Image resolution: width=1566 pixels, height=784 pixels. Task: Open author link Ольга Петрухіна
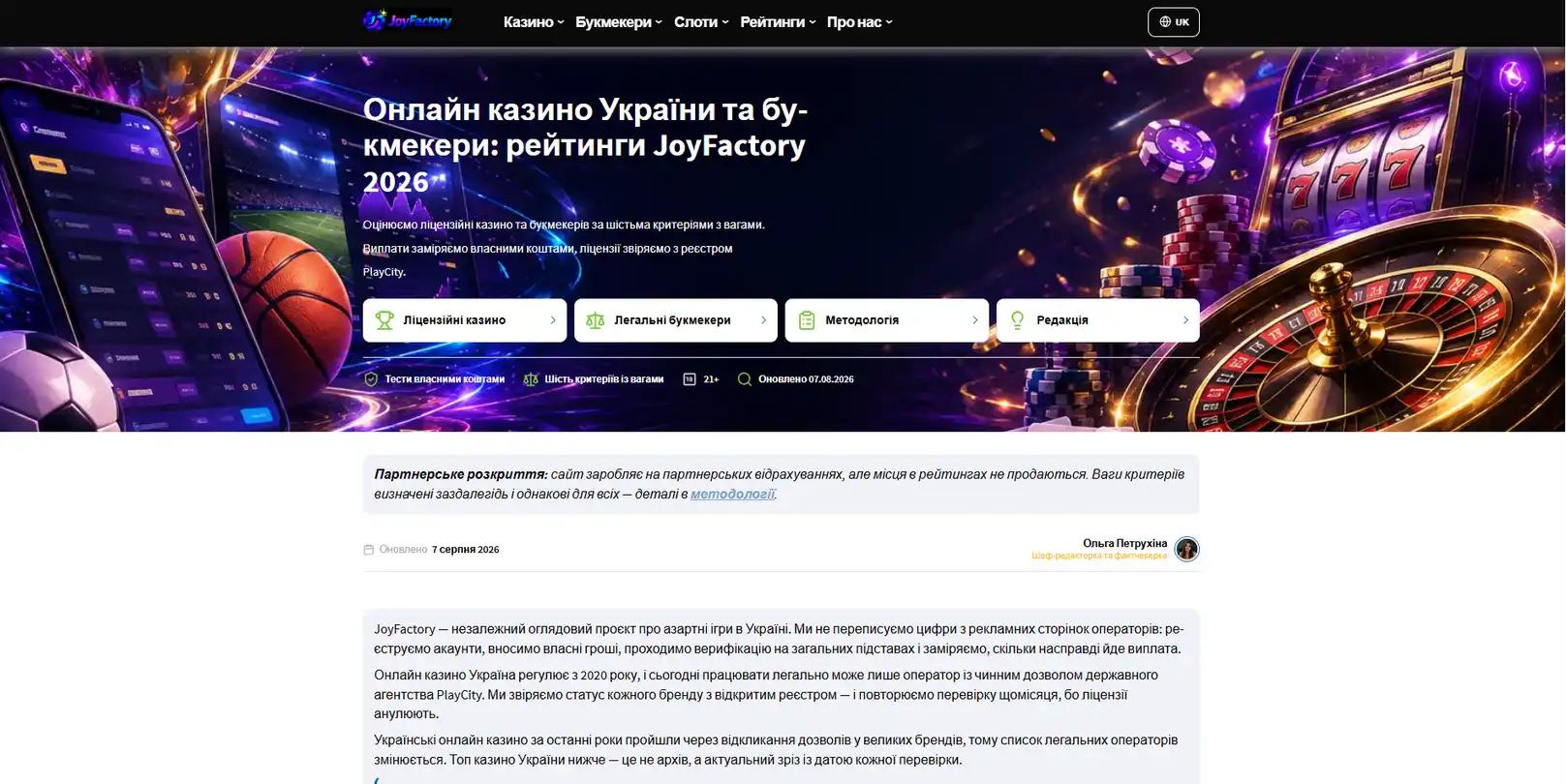coord(1125,544)
